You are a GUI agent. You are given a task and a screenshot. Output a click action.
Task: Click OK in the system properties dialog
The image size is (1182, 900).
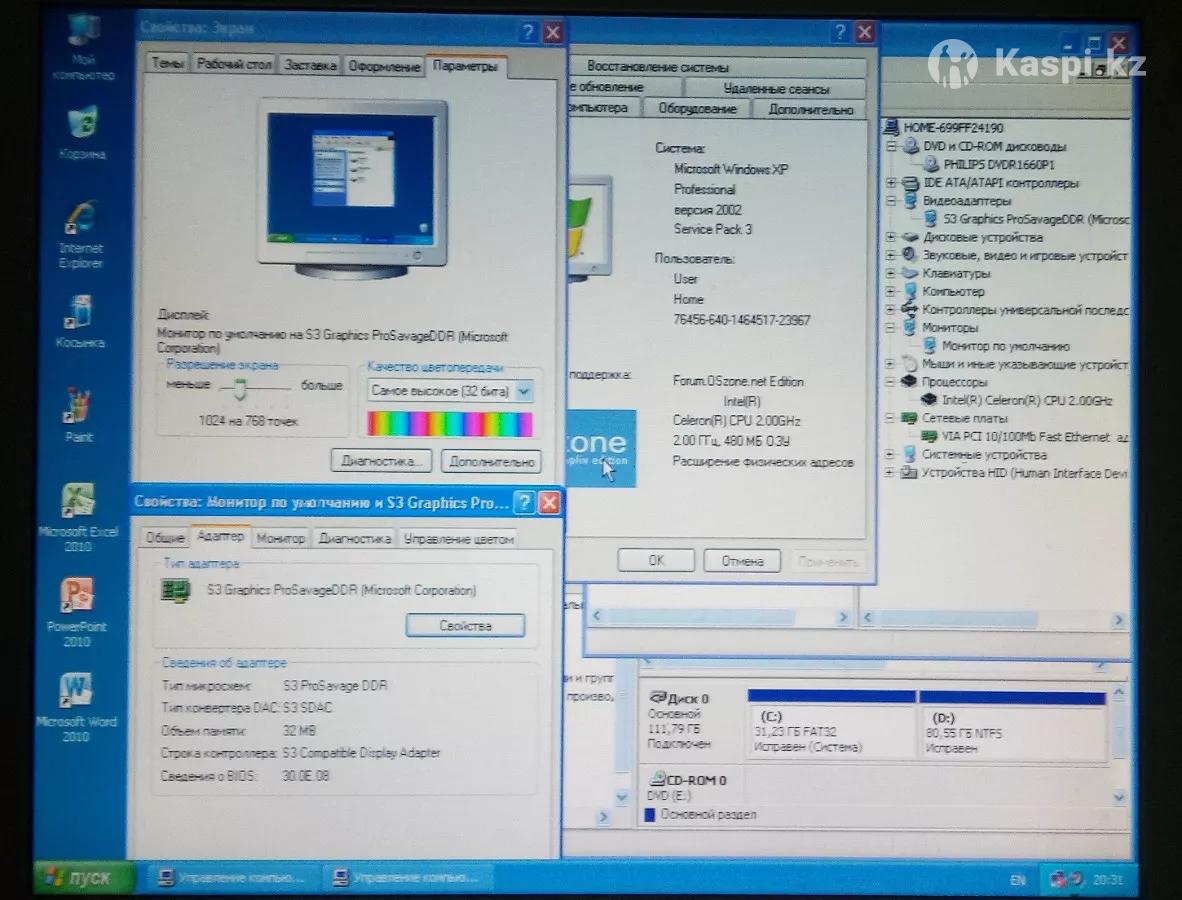click(x=656, y=560)
